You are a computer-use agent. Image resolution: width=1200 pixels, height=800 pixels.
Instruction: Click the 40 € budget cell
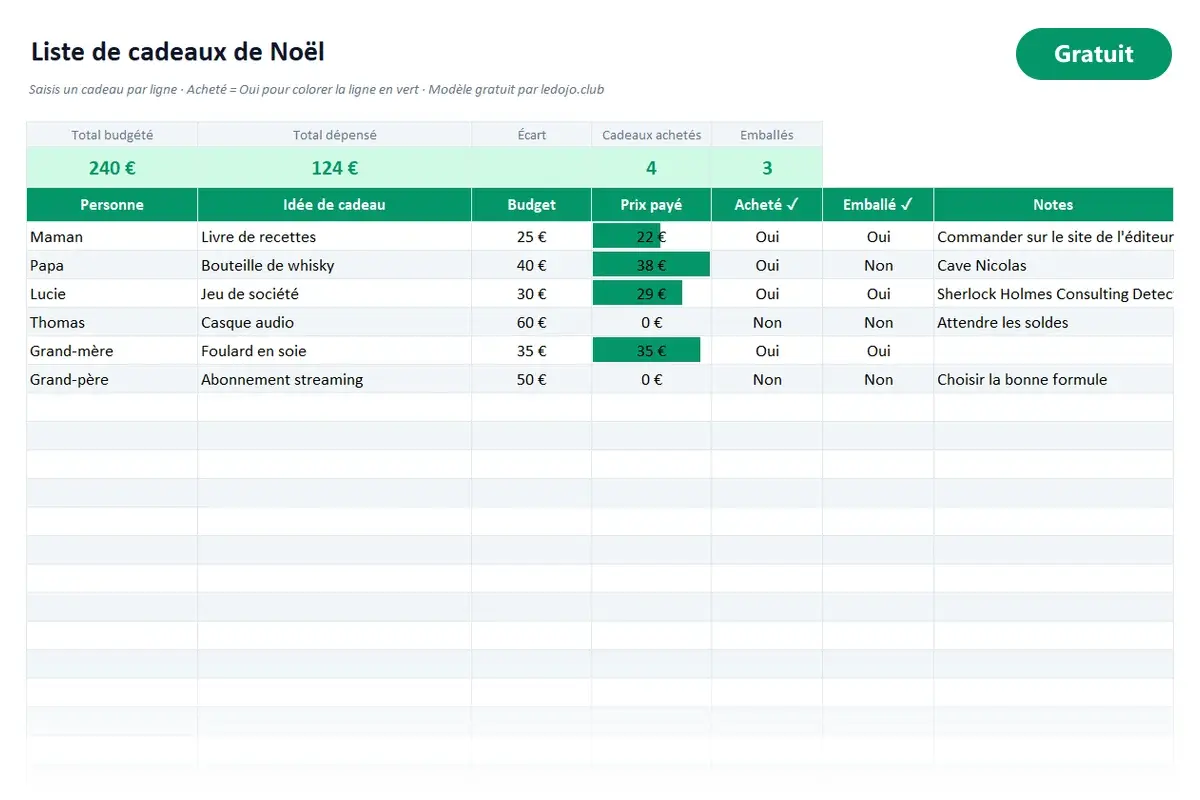click(x=531, y=265)
